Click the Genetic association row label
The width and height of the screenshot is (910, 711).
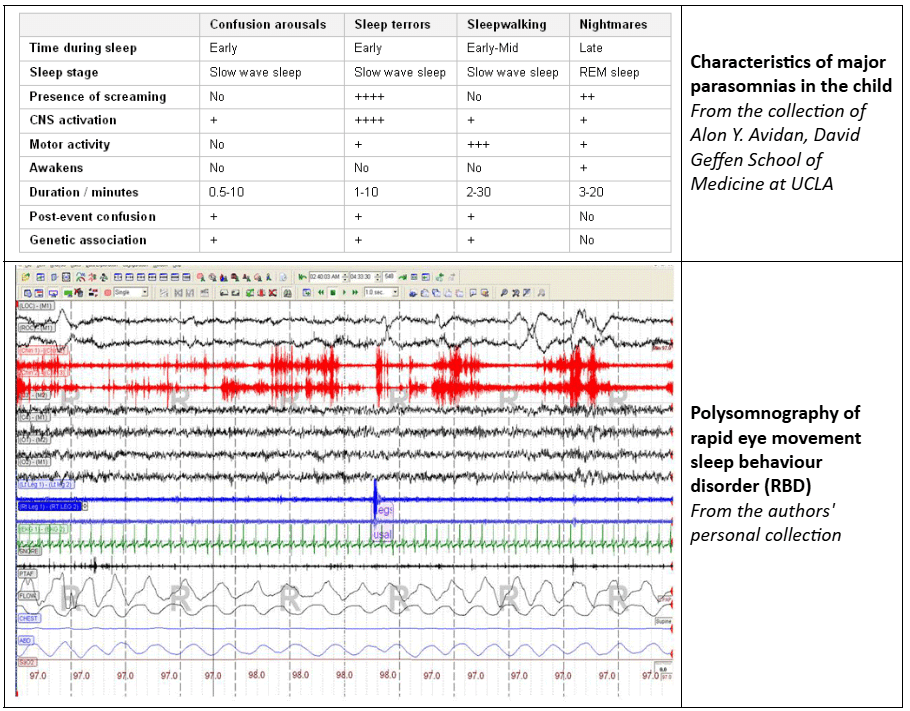click(x=88, y=240)
